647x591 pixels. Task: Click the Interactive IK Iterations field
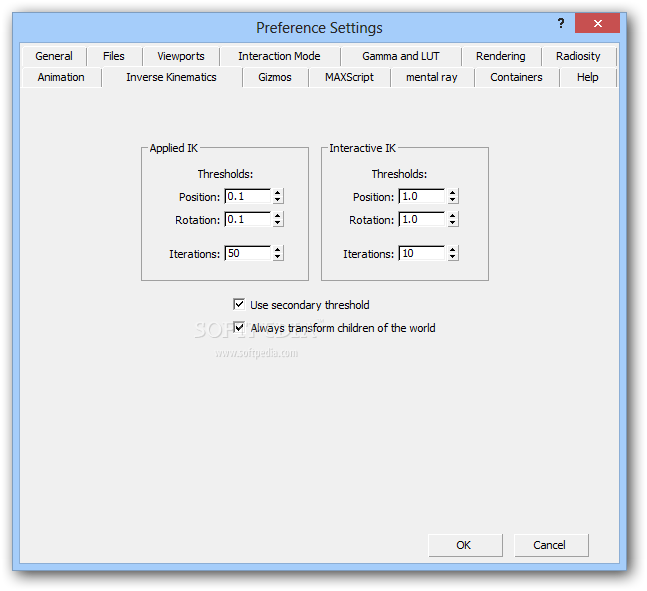coord(422,253)
